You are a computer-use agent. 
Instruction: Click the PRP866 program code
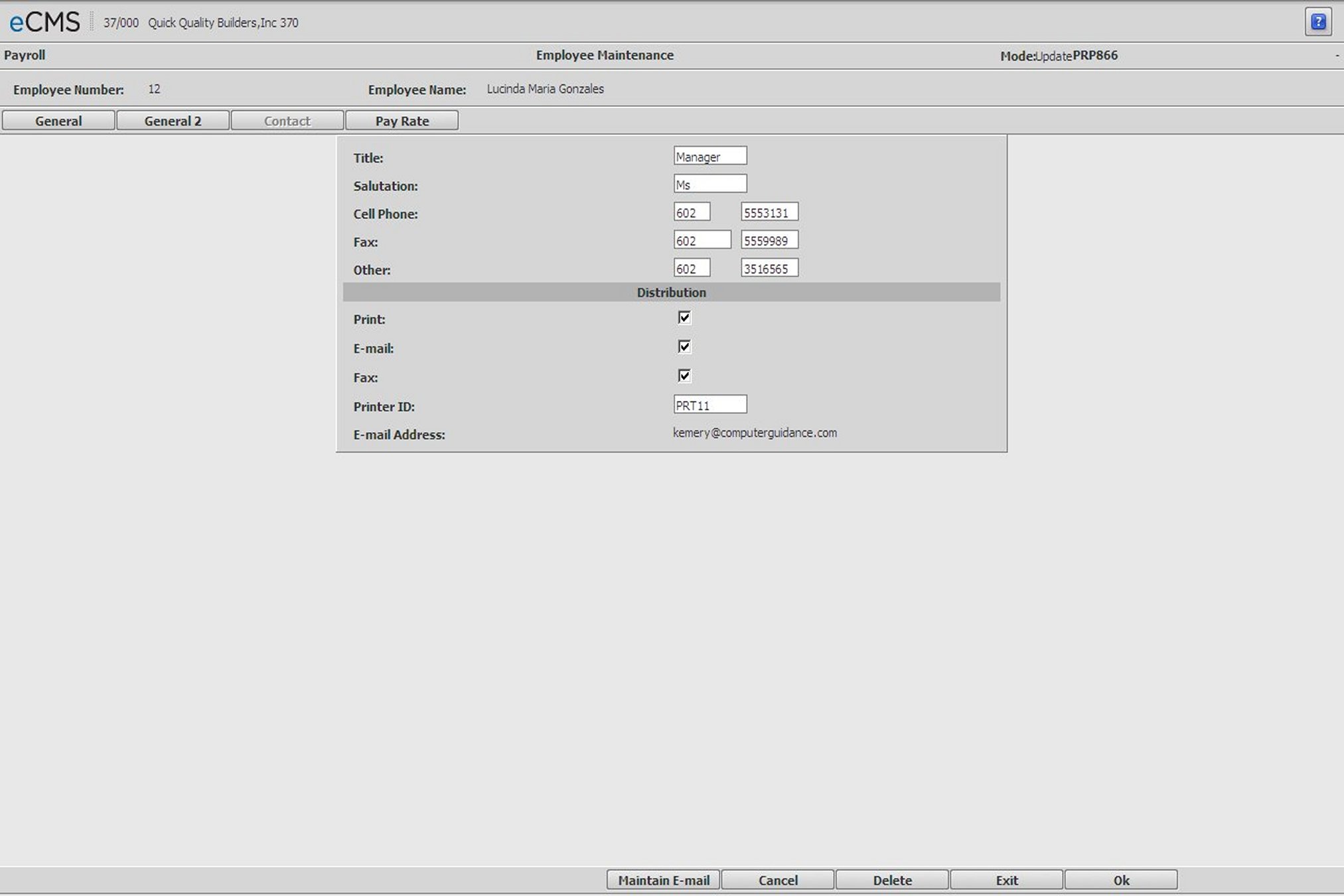(x=1095, y=55)
